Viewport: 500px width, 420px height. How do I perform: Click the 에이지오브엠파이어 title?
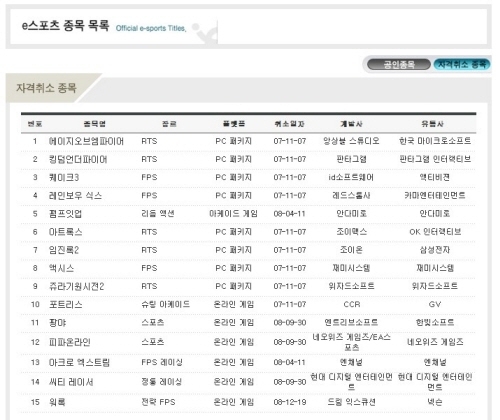(86, 141)
